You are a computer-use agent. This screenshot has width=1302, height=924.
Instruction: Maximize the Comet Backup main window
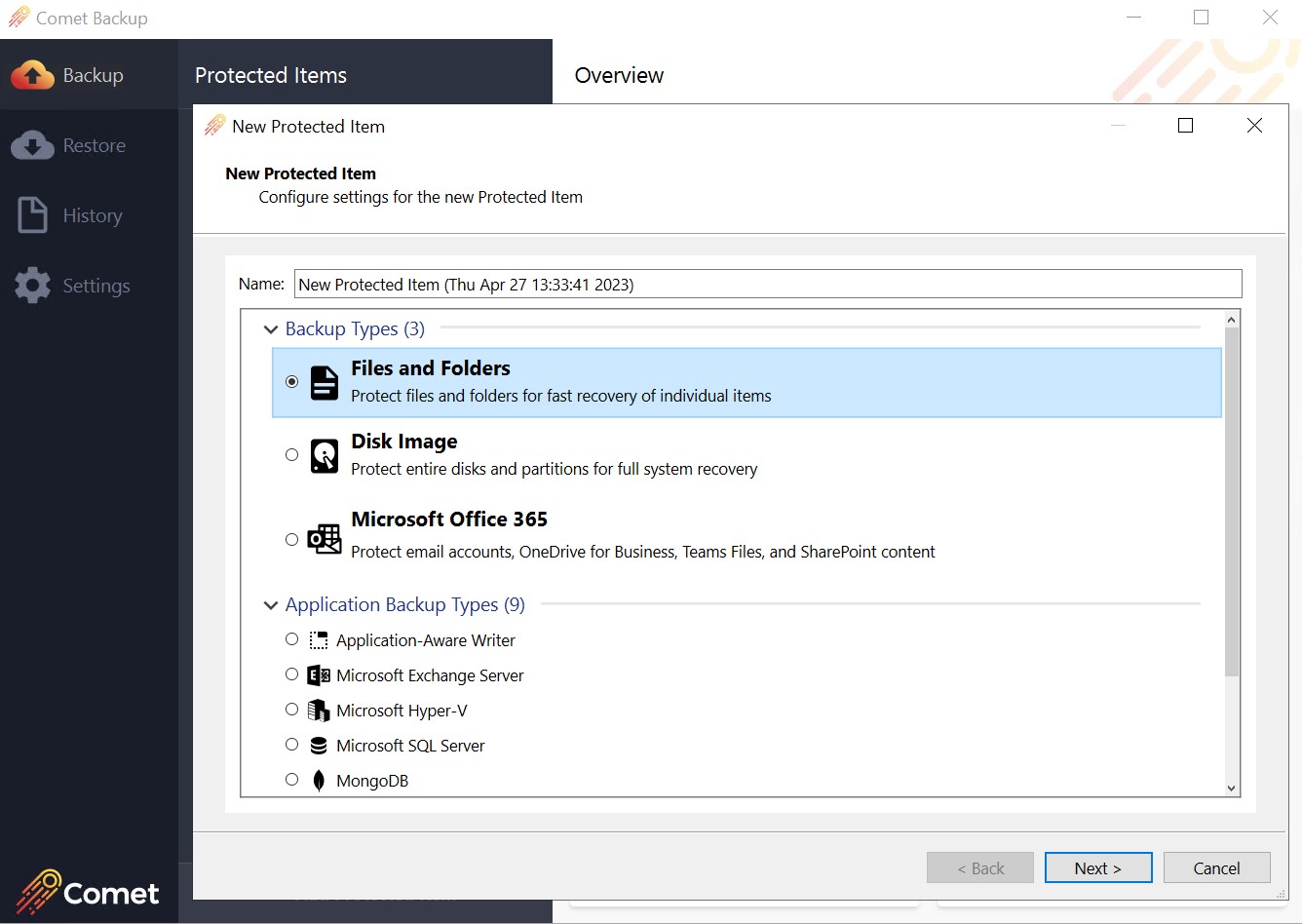[x=1201, y=18]
